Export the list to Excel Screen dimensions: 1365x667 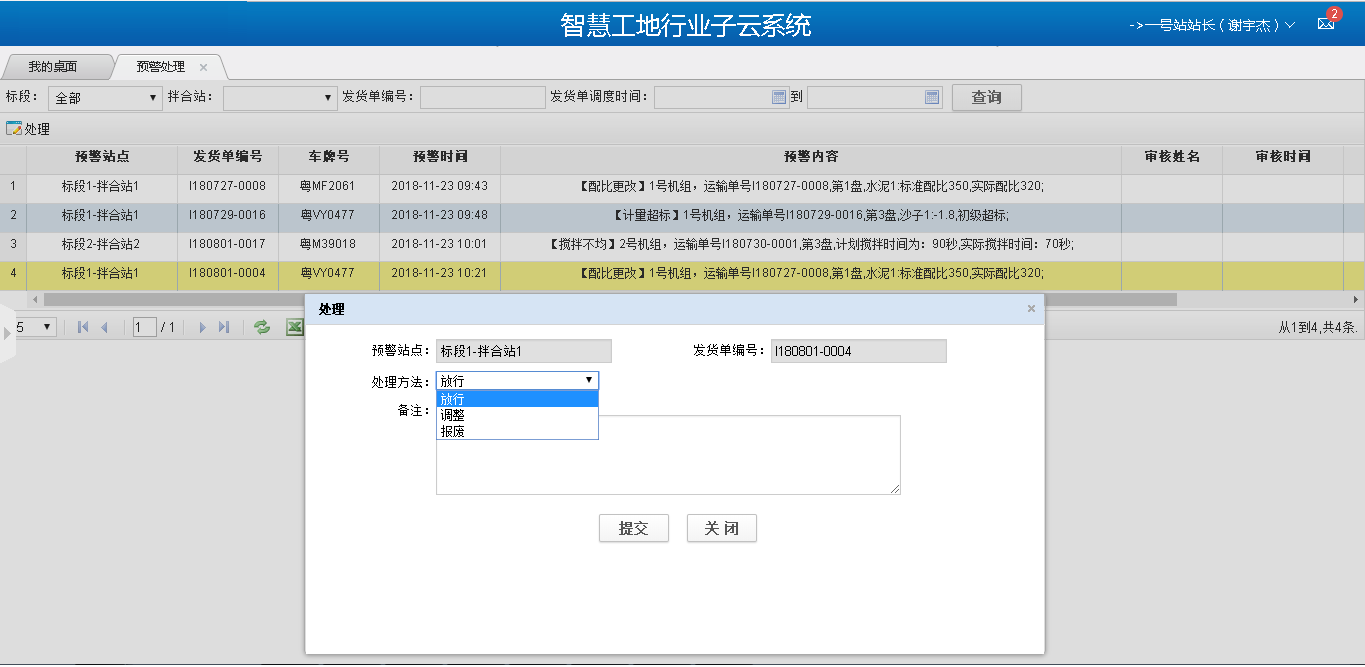tap(294, 327)
